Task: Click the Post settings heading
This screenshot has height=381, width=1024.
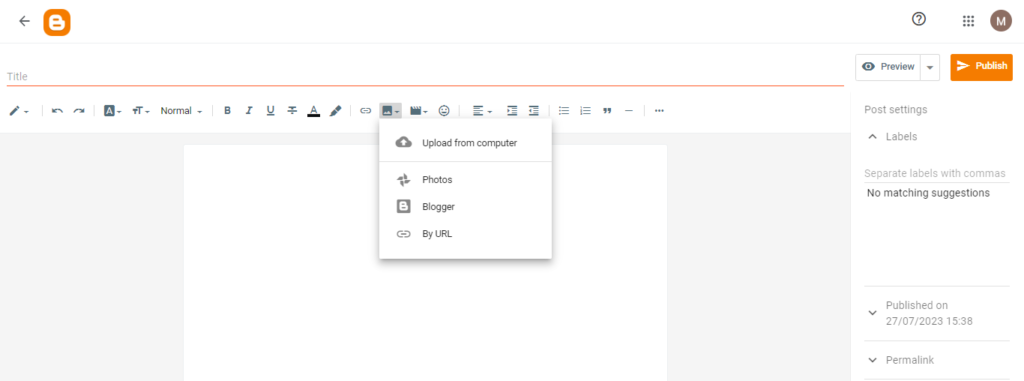Action: (895, 110)
